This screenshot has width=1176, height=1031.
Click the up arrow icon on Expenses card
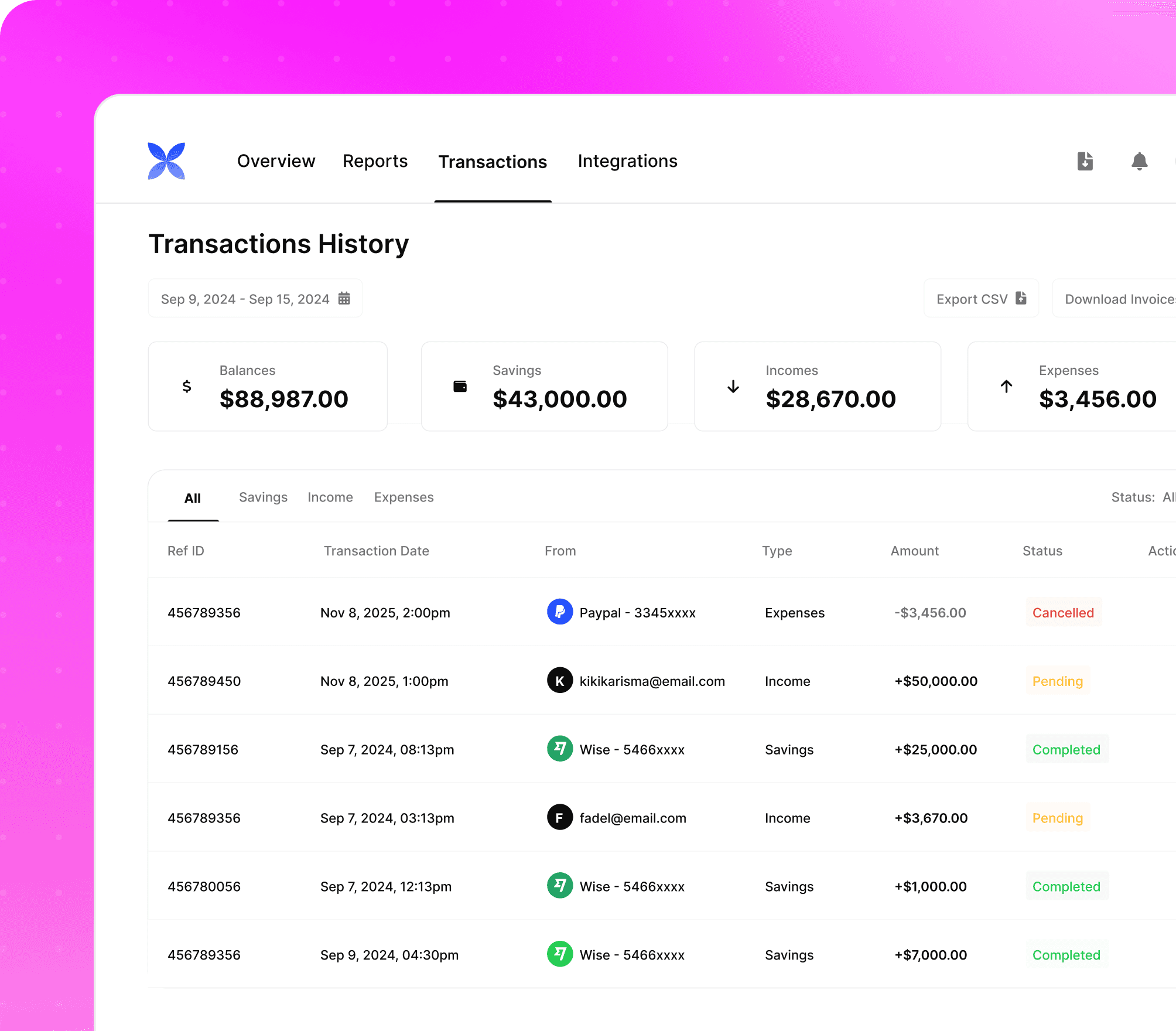coord(1006,387)
